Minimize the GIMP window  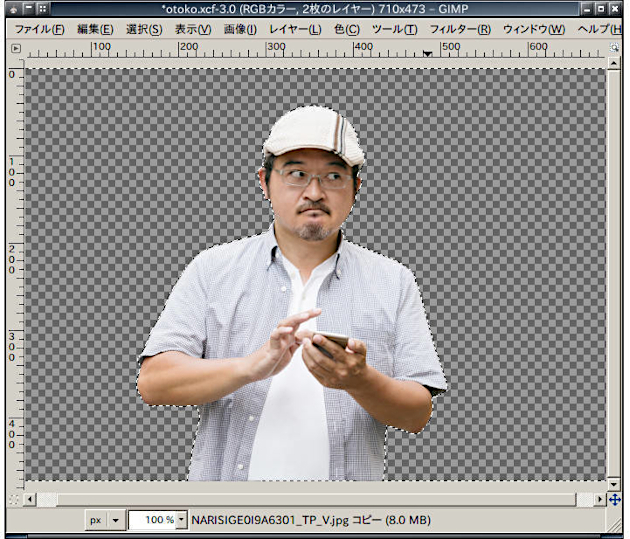click(x=587, y=8)
